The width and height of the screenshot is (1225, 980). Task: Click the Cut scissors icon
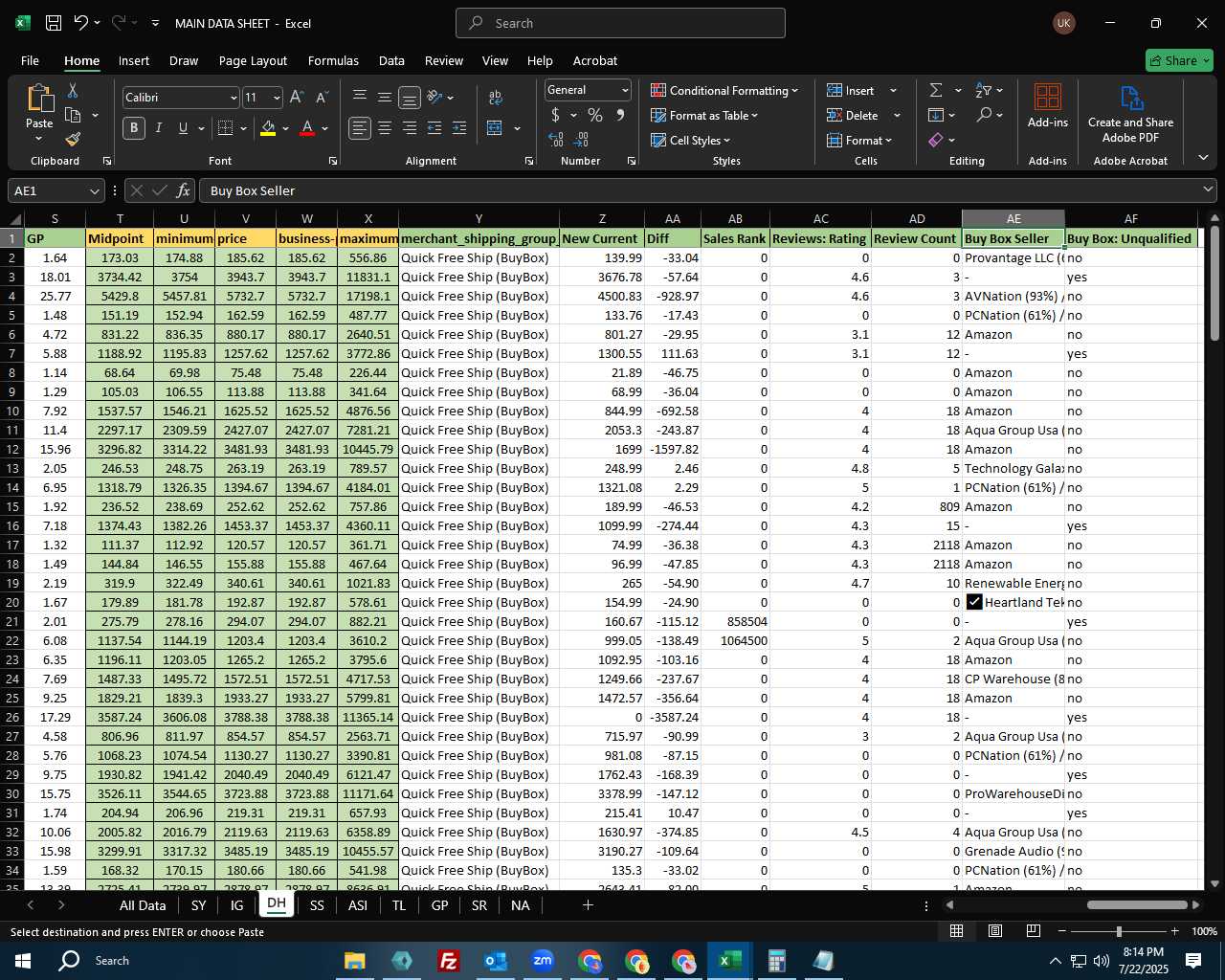click(x=73, y=90)
